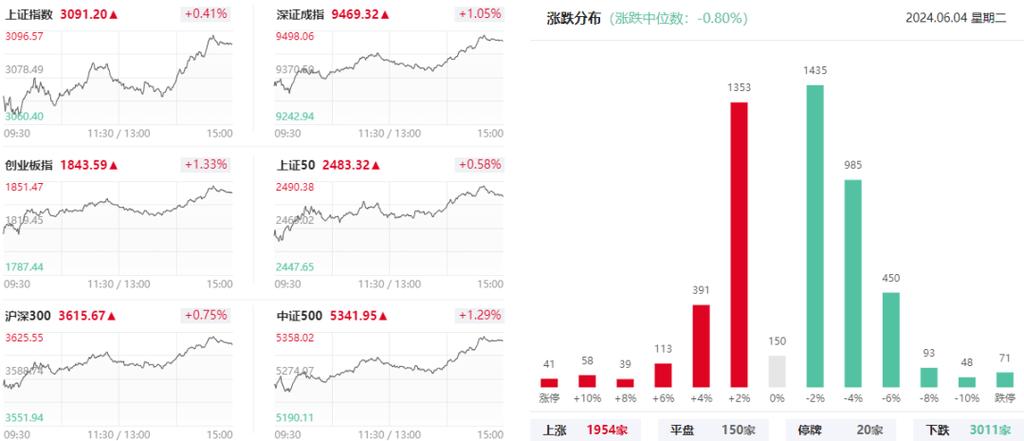Click the 深证成指 intraday chart
Image resolution: width=1024 pixels, height=441 pixels.
tap(390, 80)
